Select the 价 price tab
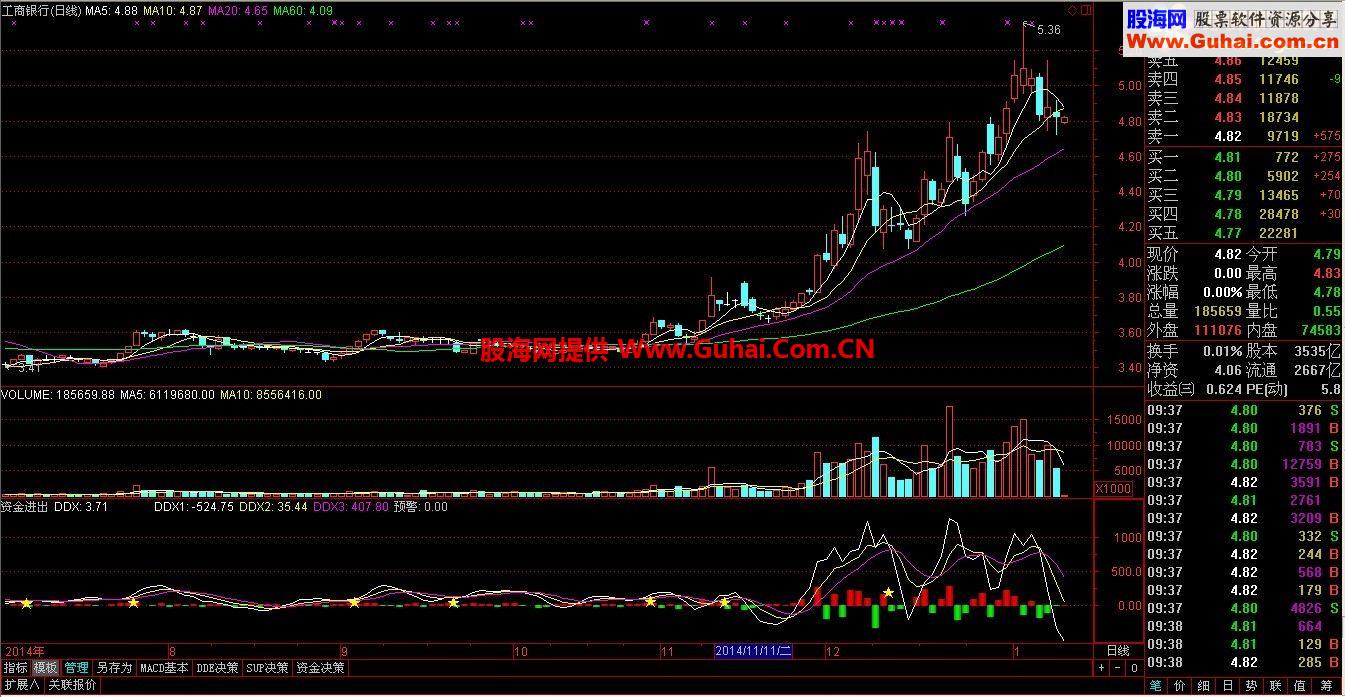 (1179, 686)
